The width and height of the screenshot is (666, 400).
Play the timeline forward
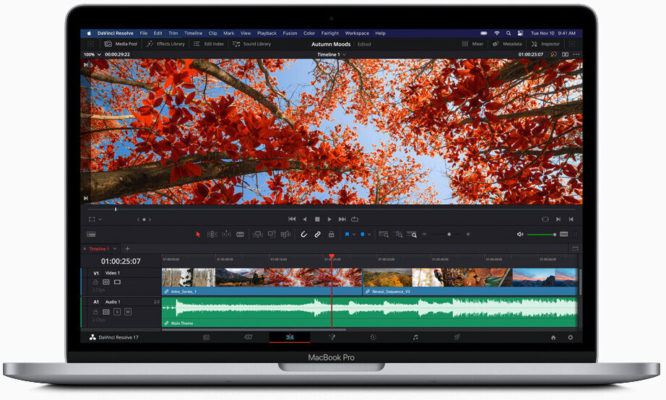click(x=329, y=219)
